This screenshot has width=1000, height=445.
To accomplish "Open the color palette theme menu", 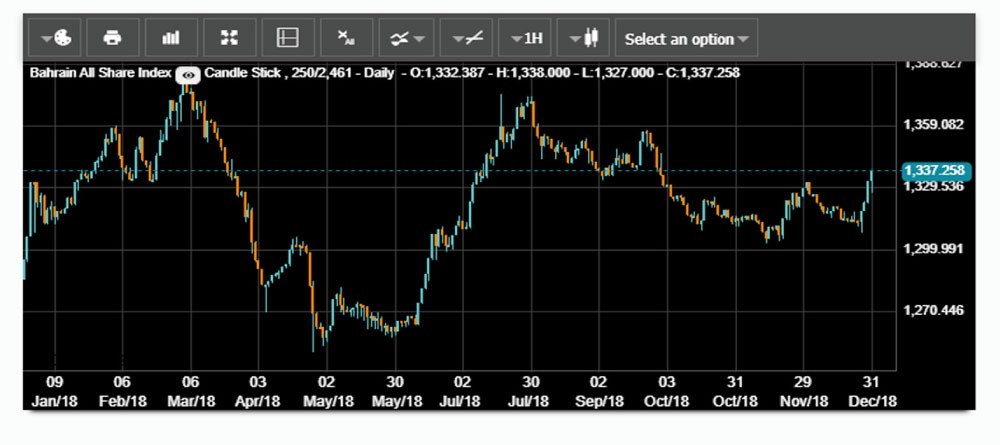I will pos(55,38).
